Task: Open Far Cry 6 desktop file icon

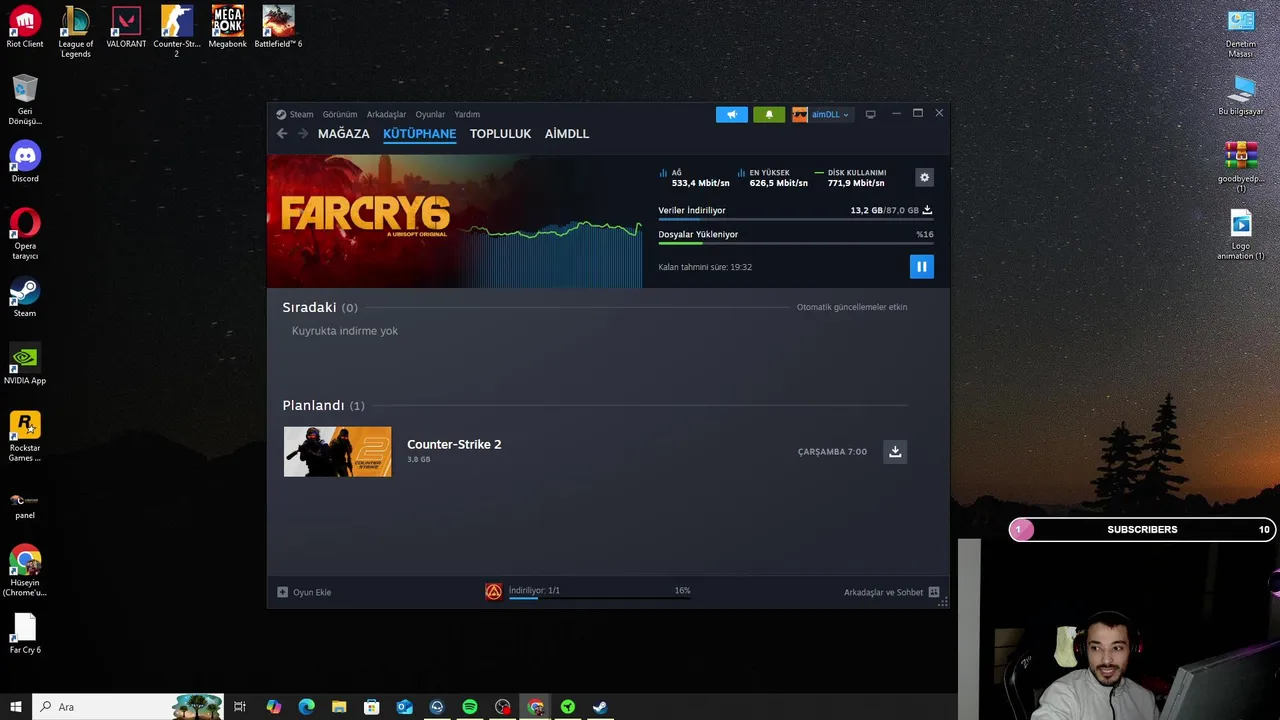Action: click(25, 634)
